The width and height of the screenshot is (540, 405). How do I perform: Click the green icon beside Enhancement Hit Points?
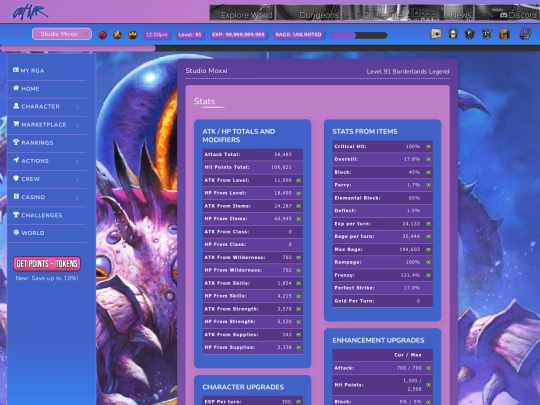428,385
